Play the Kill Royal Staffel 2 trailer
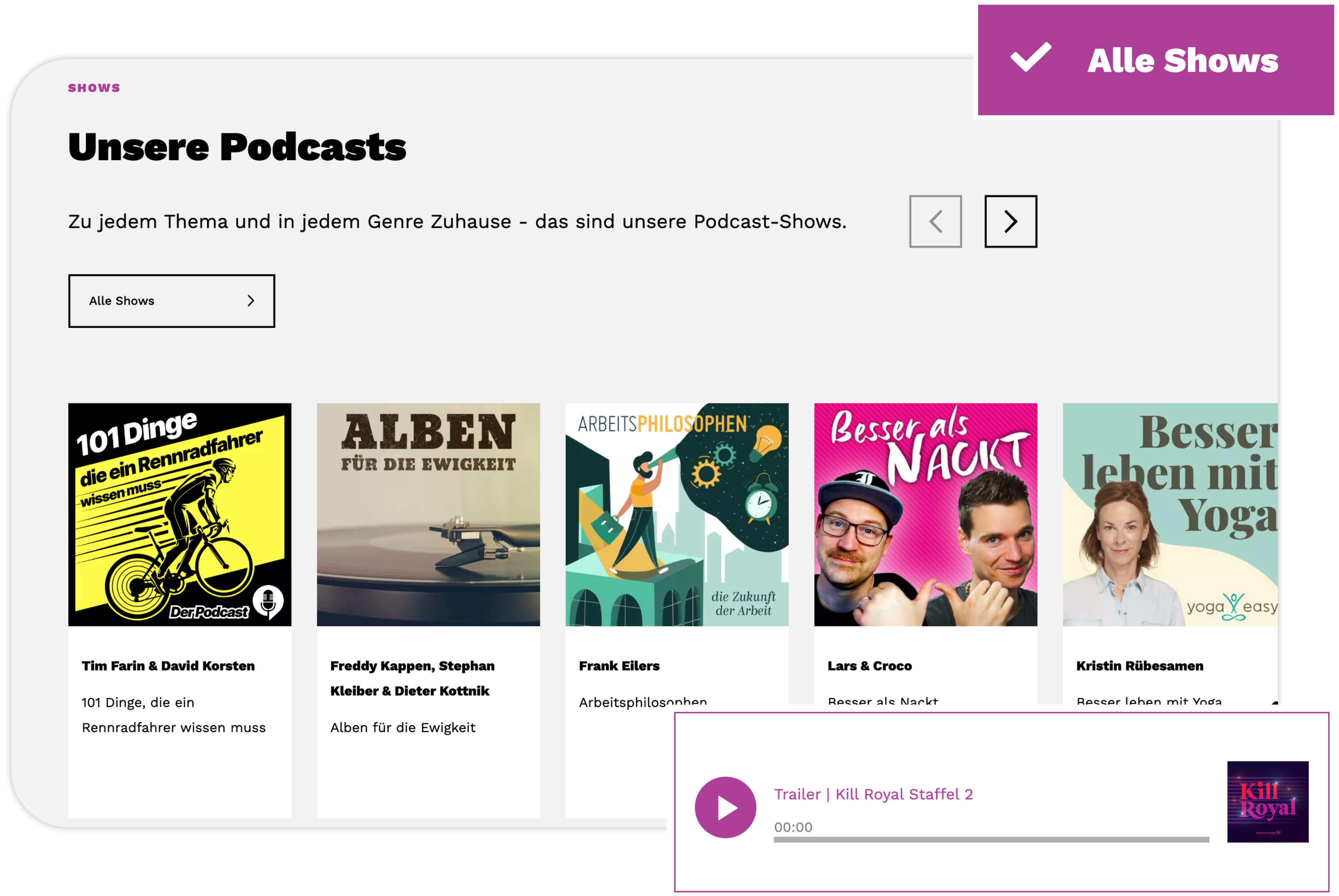The height and width of the screenshot is (896, 1339). click(x=725, y=807)
